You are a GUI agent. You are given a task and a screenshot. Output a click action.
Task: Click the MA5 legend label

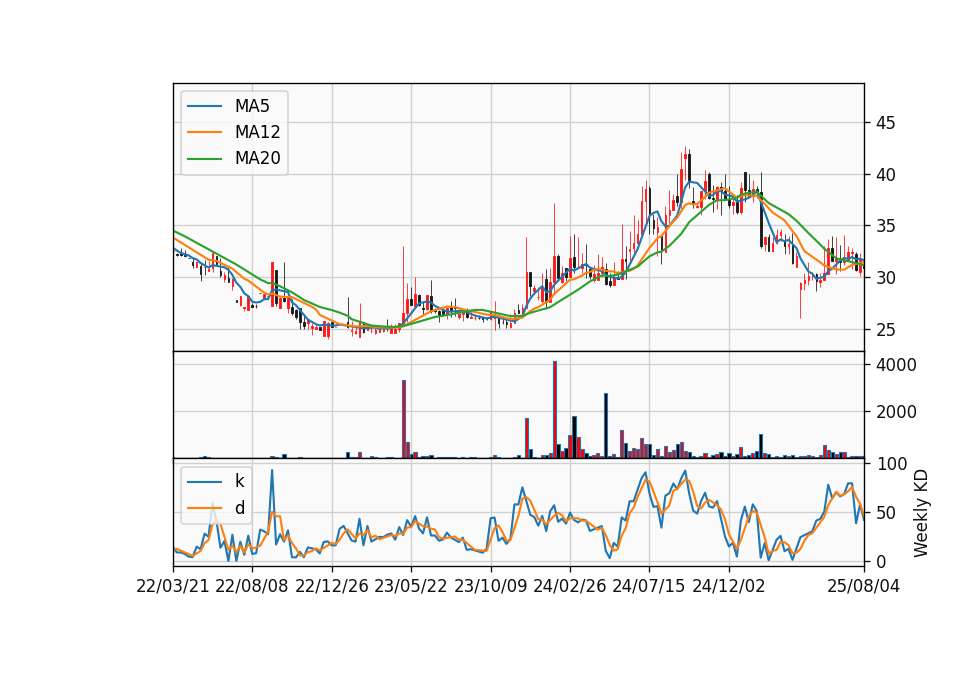(252, 106)
